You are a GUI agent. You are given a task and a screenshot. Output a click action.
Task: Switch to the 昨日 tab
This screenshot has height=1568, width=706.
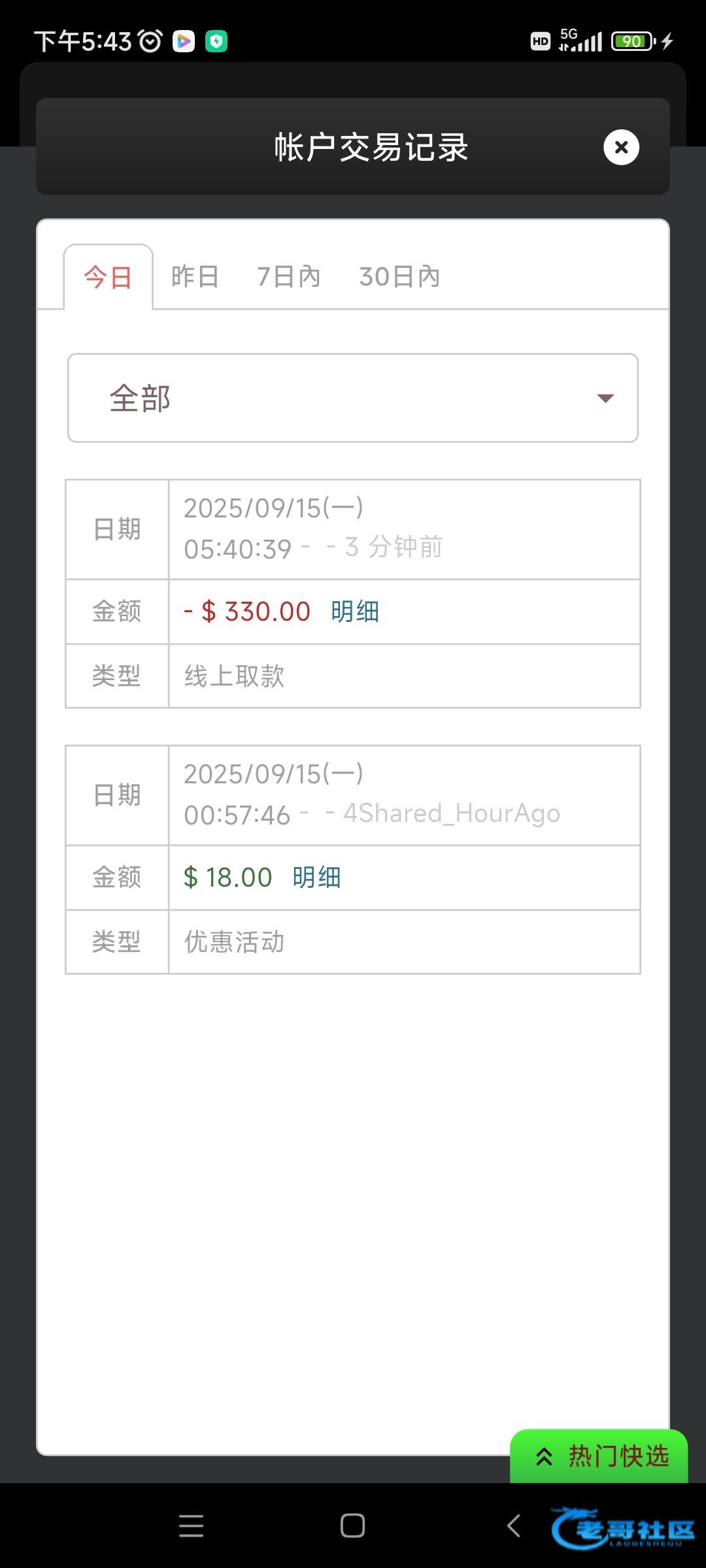(x=195, y=277)
